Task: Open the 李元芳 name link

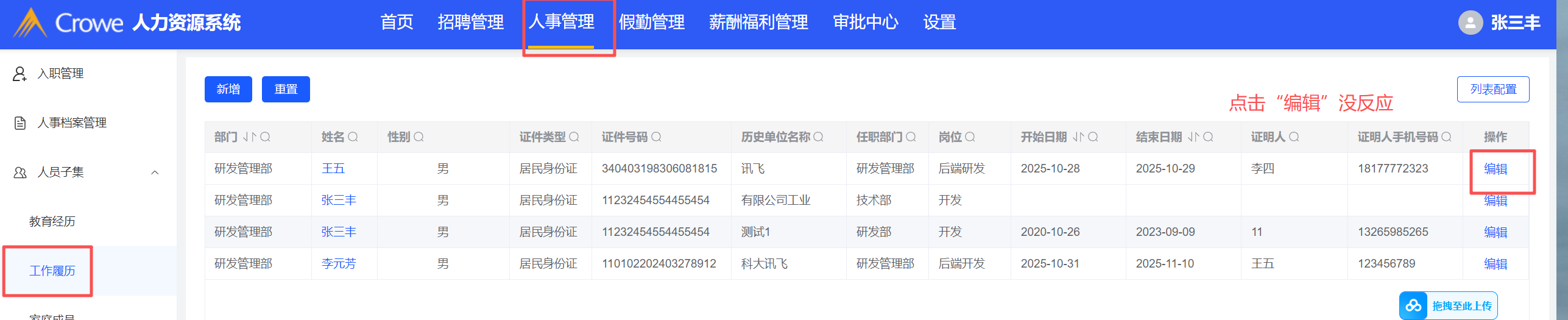Action: pyautogui.click(x=339, y=264)
